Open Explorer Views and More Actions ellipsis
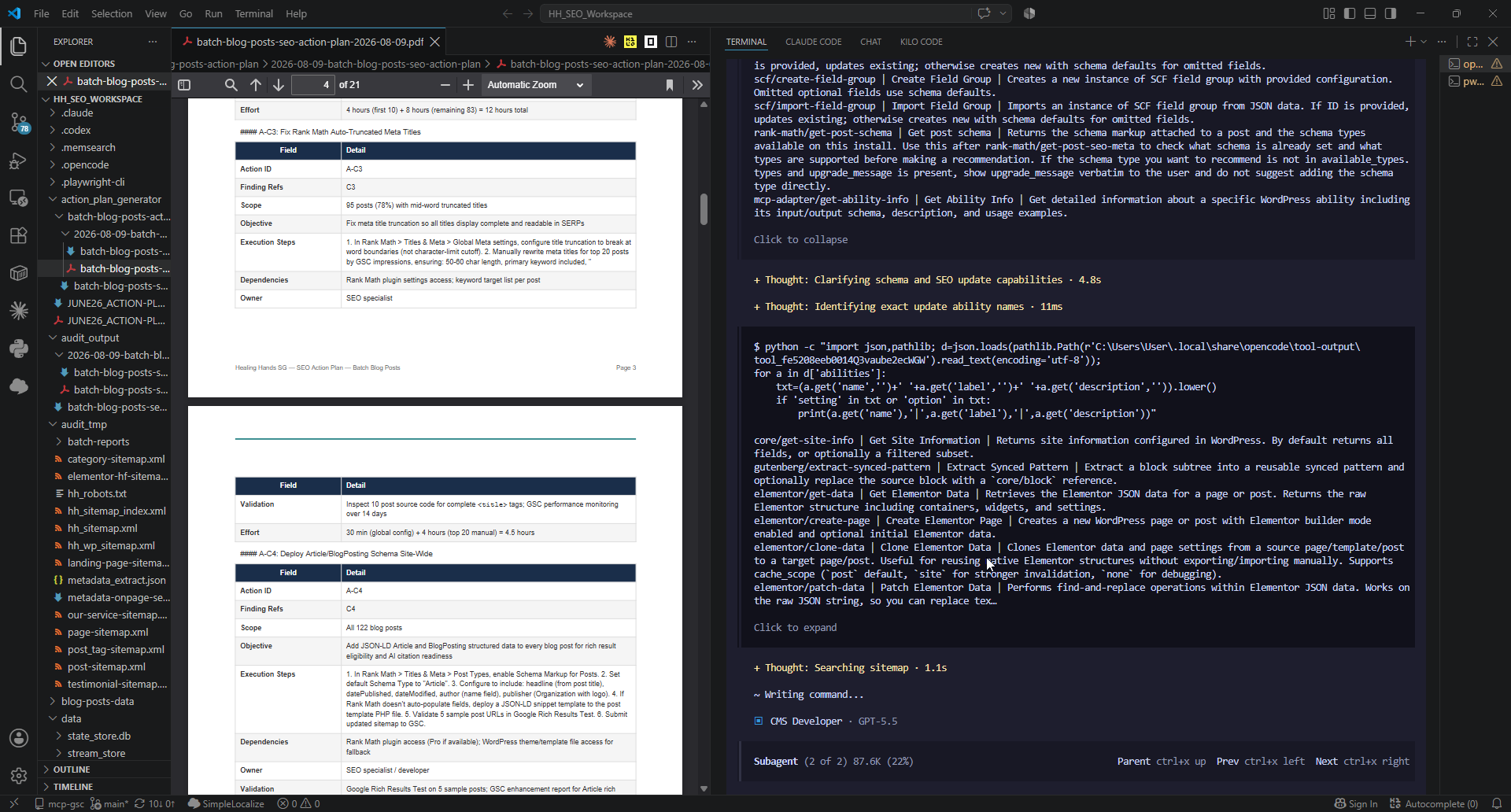 click(153, 42)
